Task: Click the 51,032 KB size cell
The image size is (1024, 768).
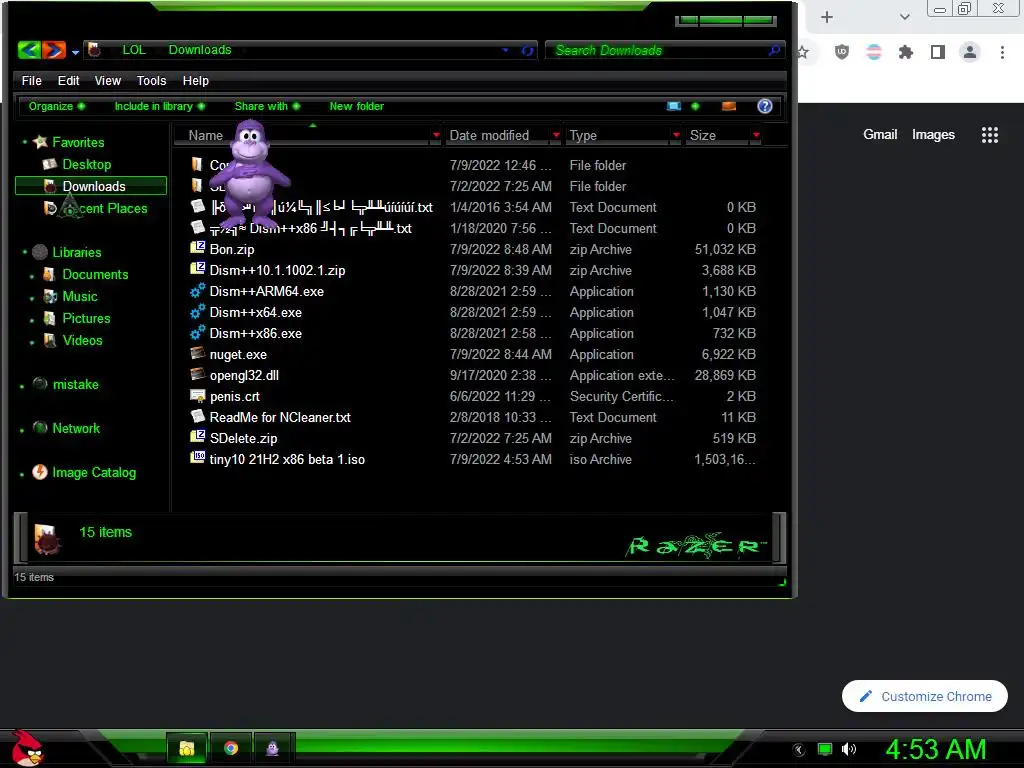Action: [725, 249]
